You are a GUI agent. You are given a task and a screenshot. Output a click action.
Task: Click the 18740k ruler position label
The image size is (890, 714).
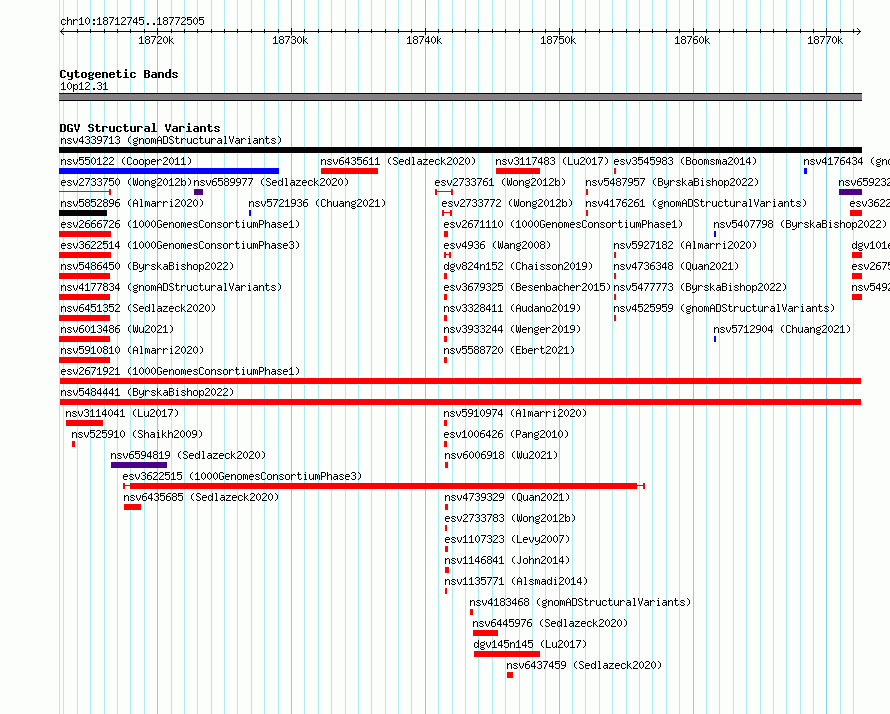pyautogui.click(x=424, y=40)
